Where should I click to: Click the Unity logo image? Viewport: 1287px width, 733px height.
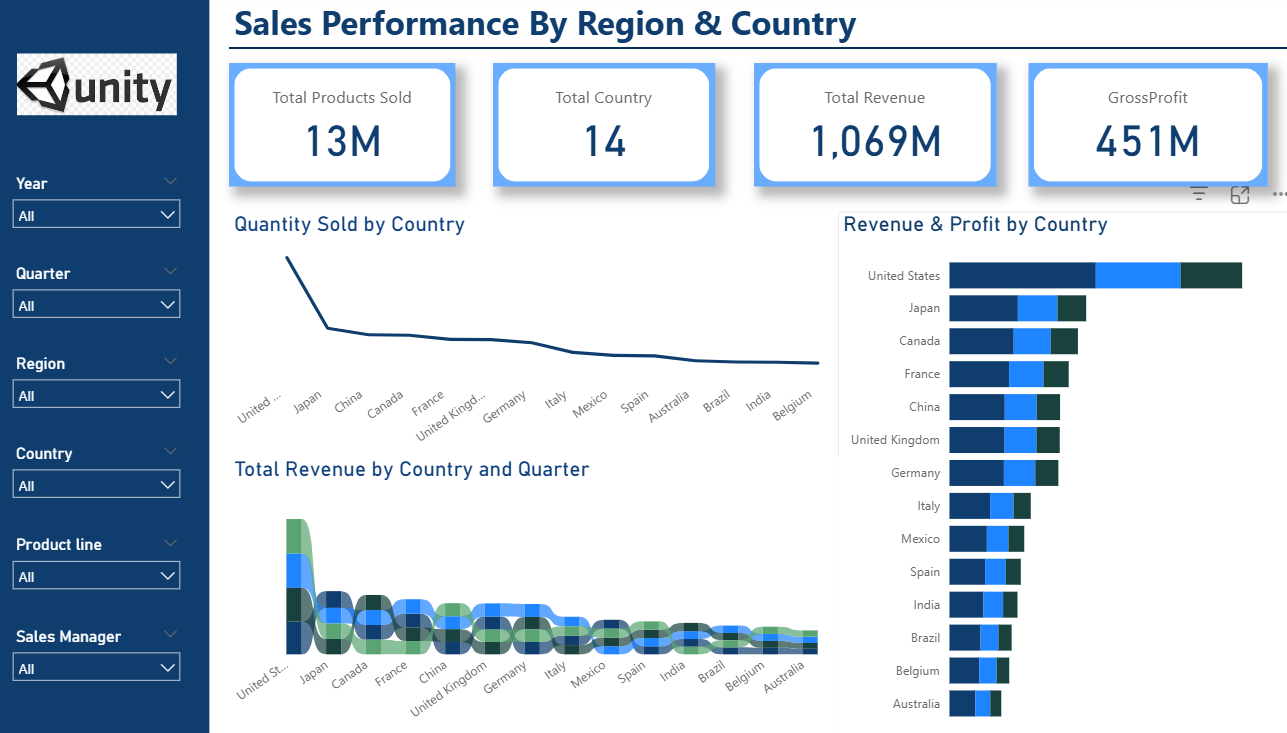point(97,85)
